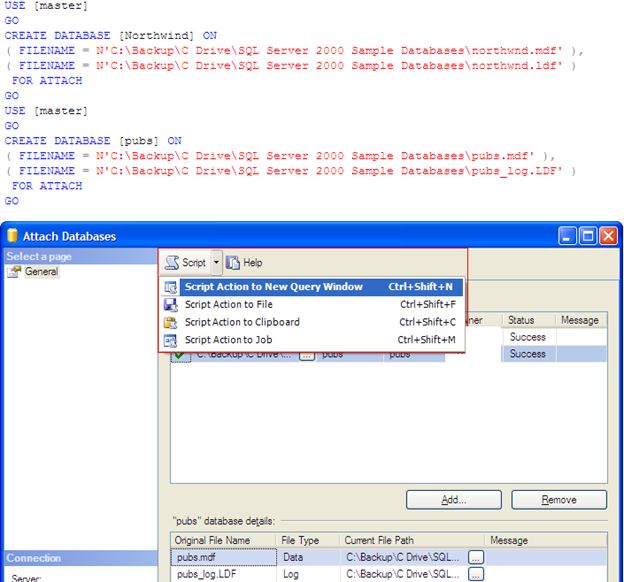Click the Connection section header
The width and height of the screenshot is (624, 582).
81,558
